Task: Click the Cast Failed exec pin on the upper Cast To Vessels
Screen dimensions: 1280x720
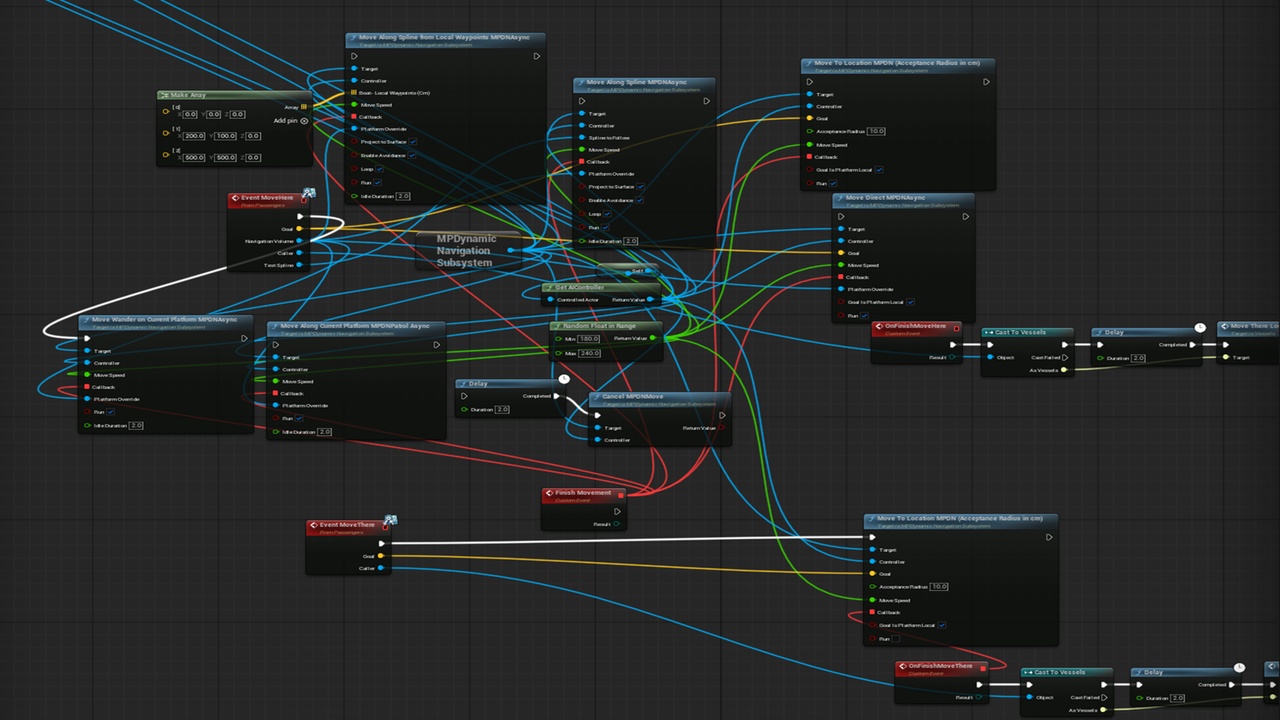Action: (x=1064, y=357)
